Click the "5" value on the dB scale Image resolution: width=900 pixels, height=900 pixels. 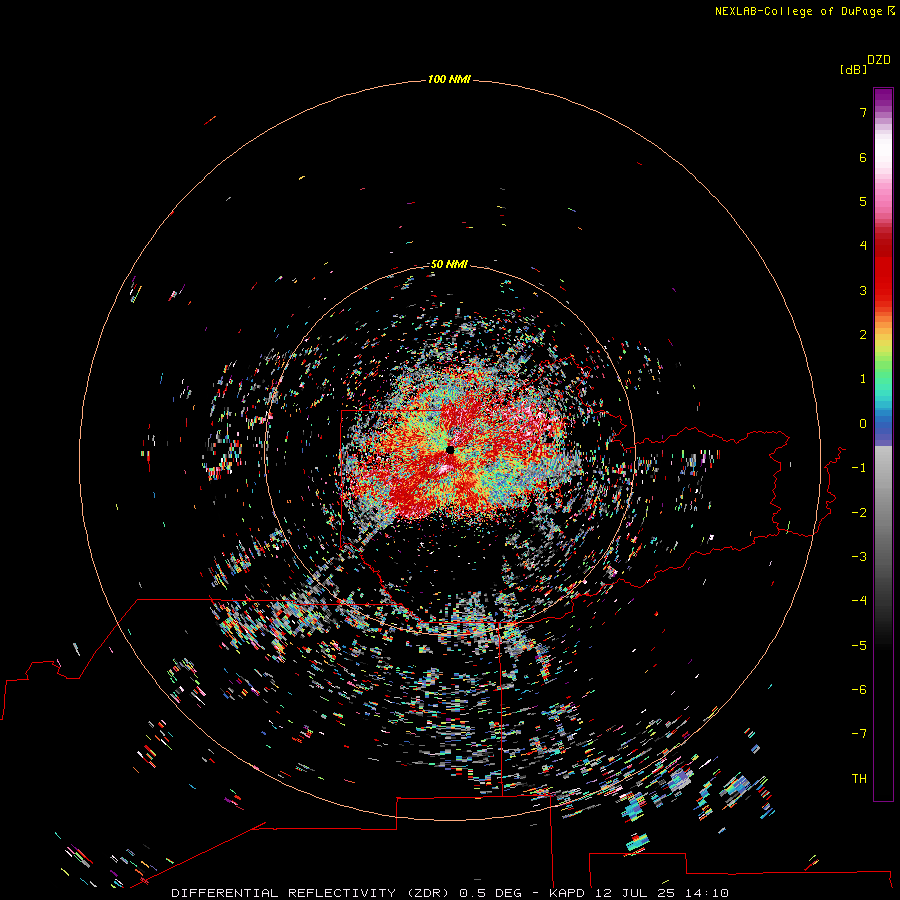point(863,201)
